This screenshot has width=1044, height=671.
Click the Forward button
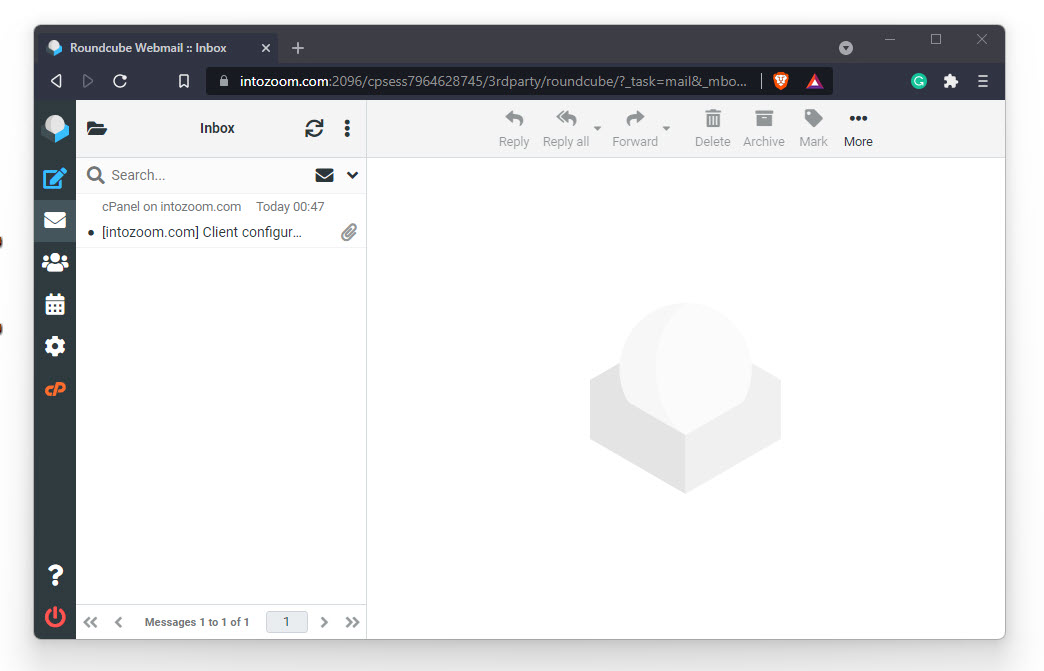click(635, 129)
